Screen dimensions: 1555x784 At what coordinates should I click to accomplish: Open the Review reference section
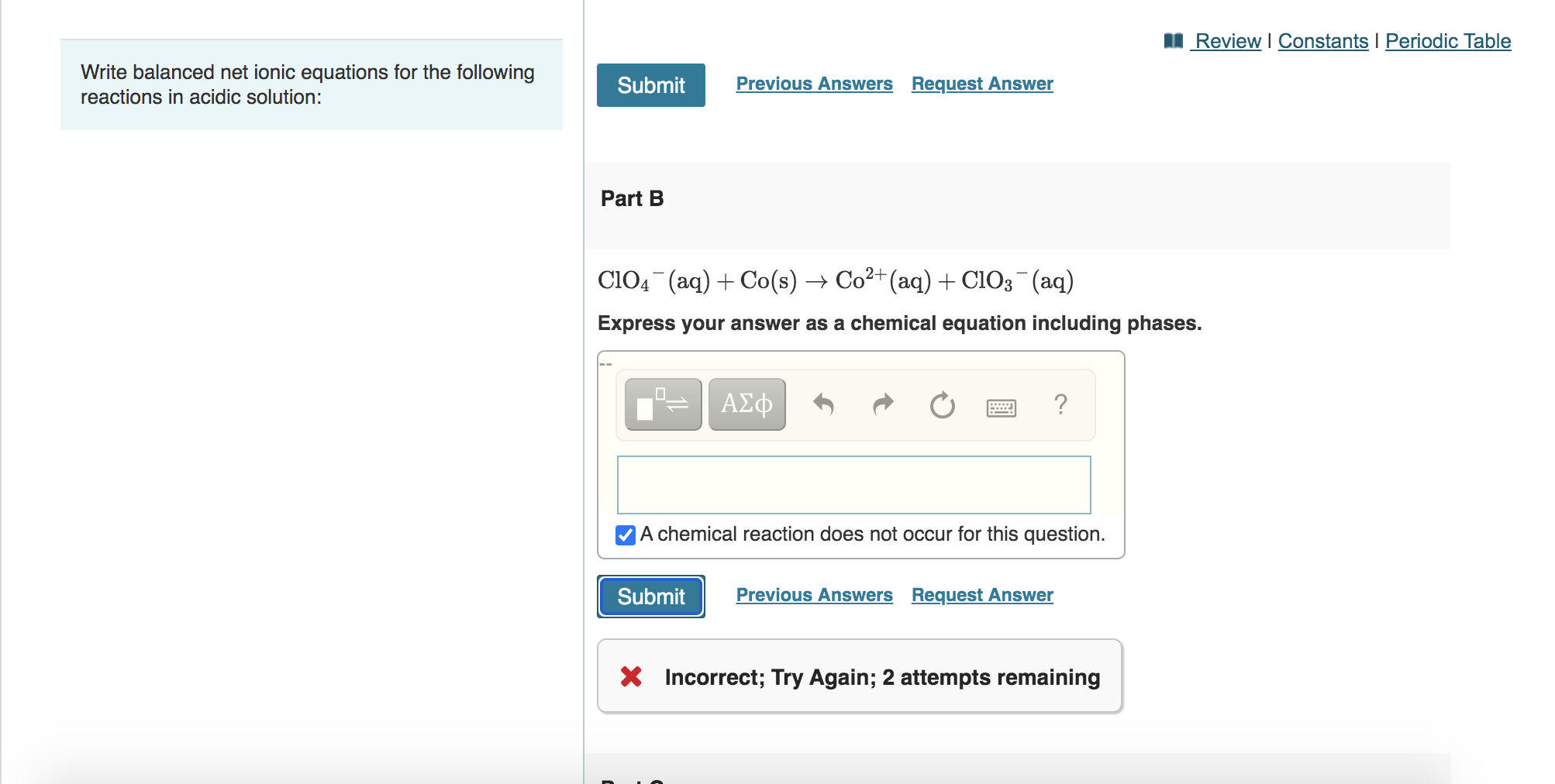(x=1226, y=41)
